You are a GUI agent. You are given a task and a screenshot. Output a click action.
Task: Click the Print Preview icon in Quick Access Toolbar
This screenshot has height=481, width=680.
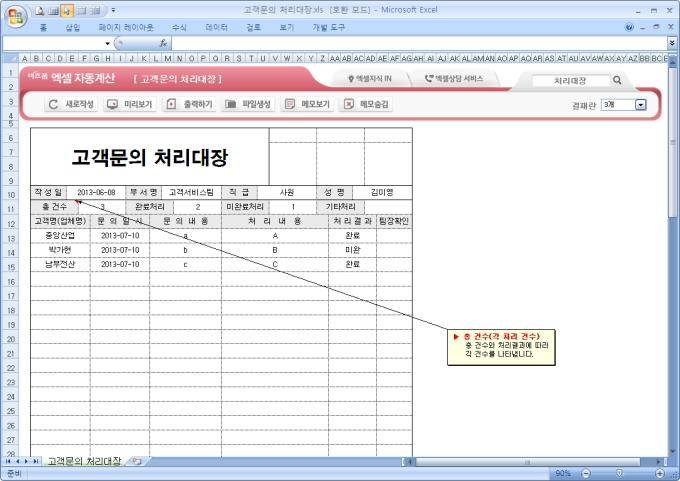pyautogui.click(x=40, y=10)
